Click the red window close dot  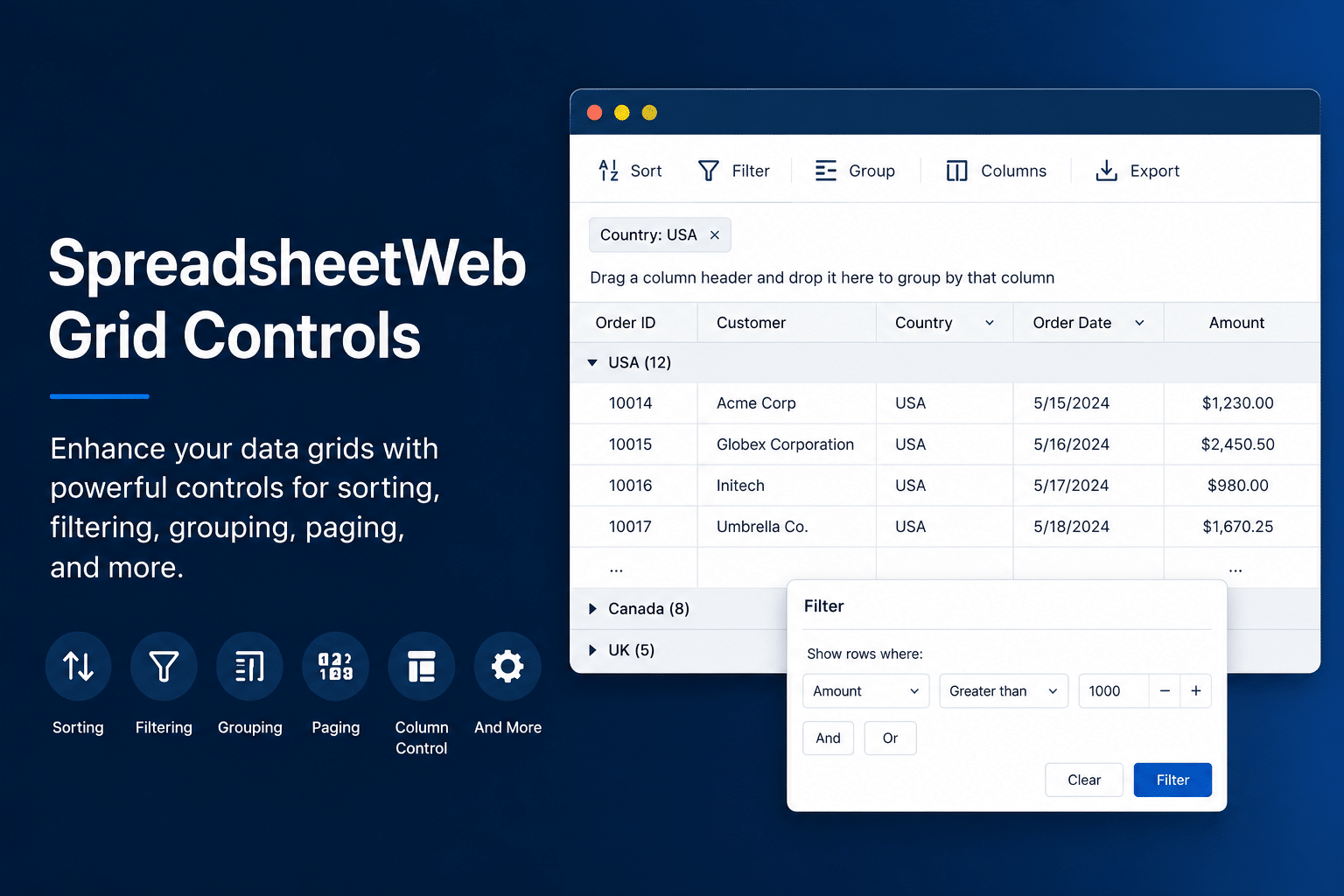coord(594,112)
